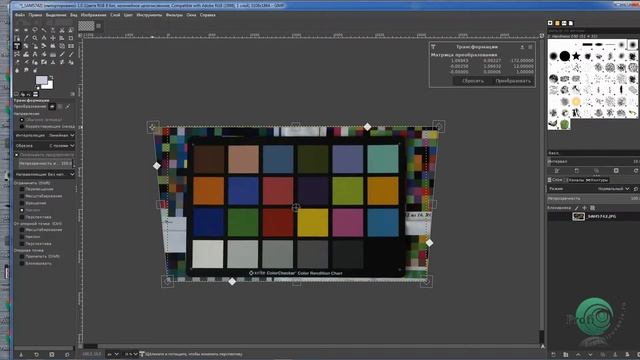Toggle lock pixels icon in layers panel
Image resolution: width=640 pixels, height=360 pixels.
[x=576, y=208]
